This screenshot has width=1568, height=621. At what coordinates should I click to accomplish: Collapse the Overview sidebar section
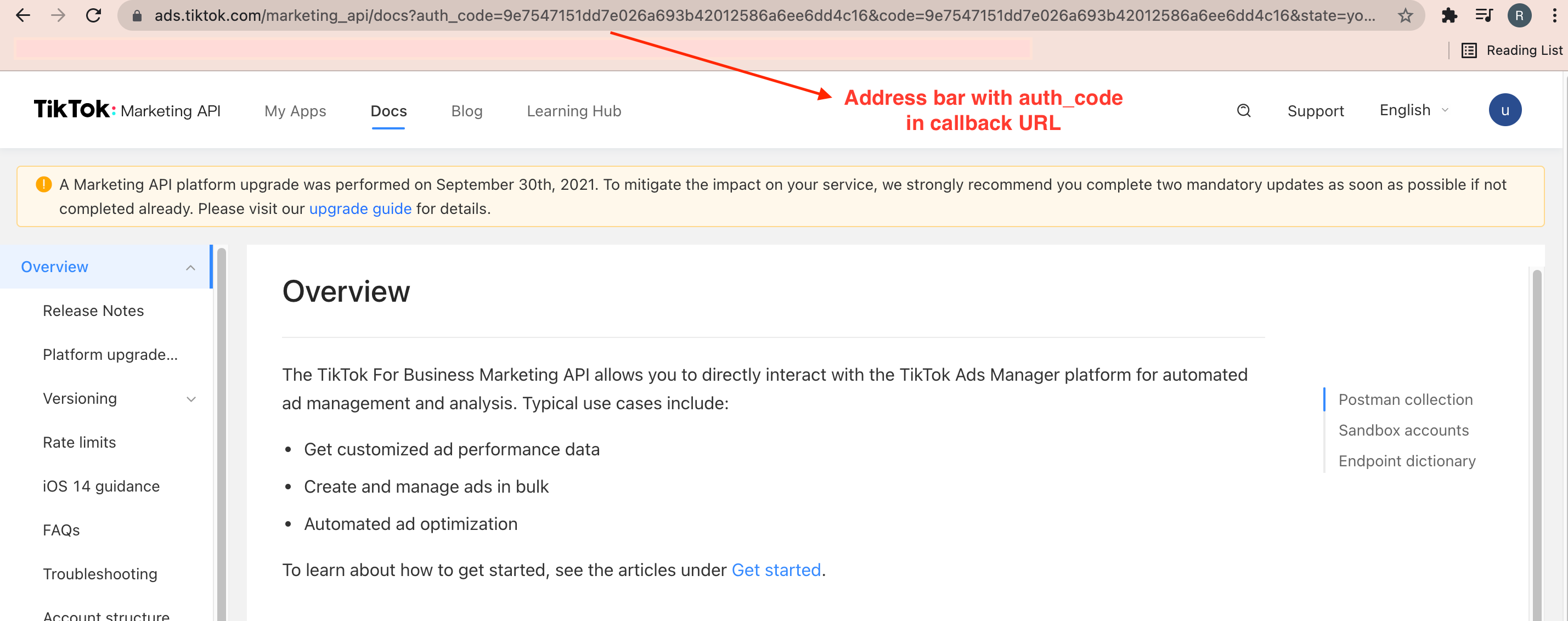tap(190, 267)
